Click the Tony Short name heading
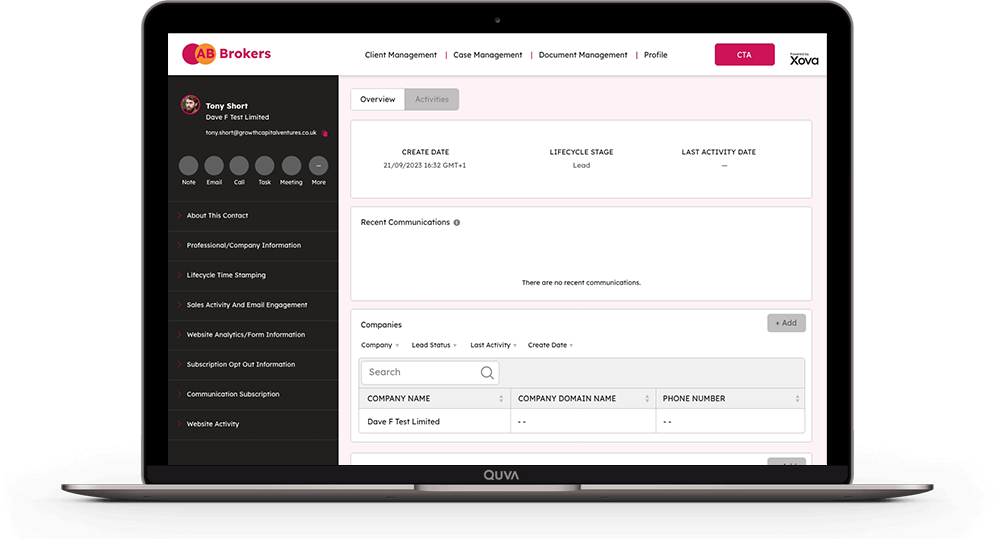 point(226,106)
